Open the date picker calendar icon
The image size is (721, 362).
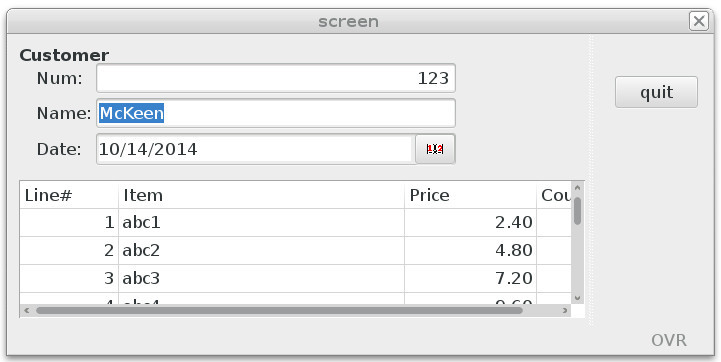tap(435, 149)
